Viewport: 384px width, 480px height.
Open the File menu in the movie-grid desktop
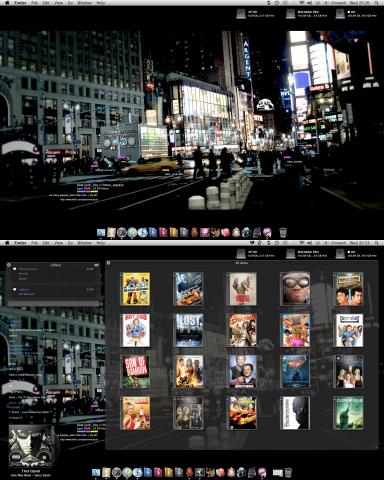point(34,243)
